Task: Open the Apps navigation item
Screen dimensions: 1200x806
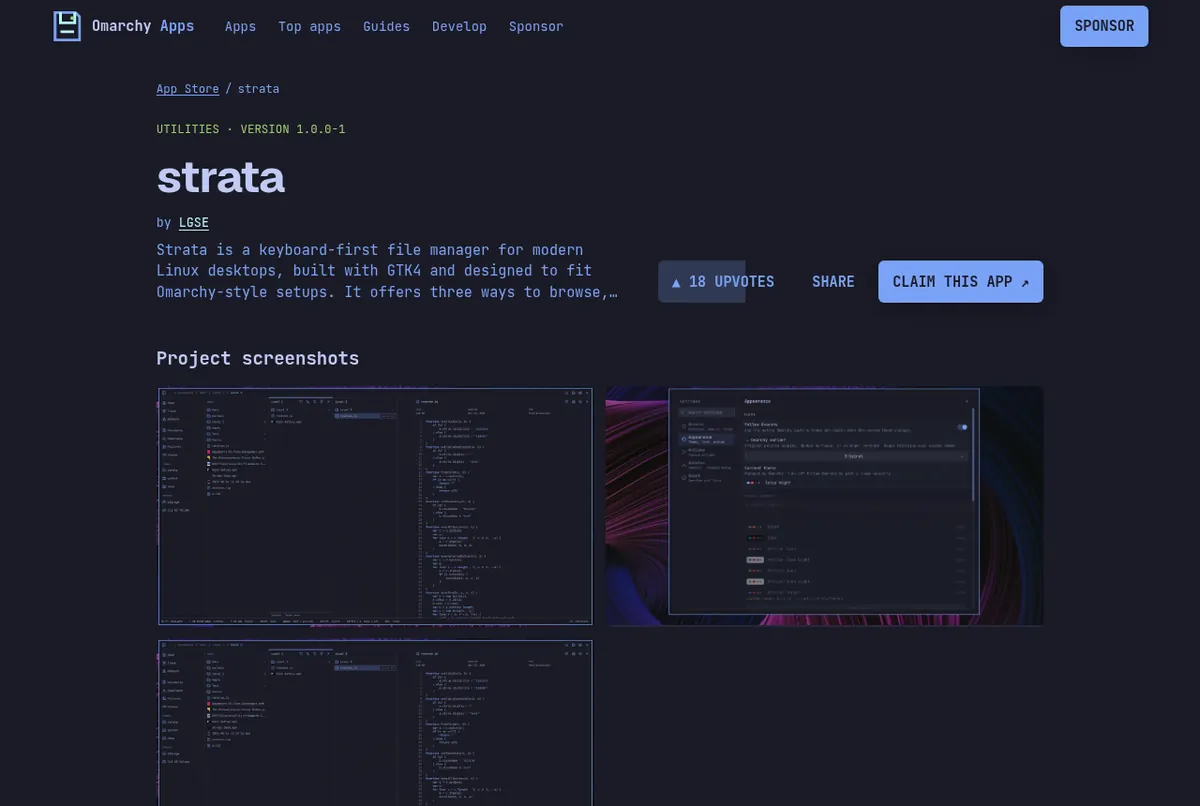Action: tap(240, 27)
